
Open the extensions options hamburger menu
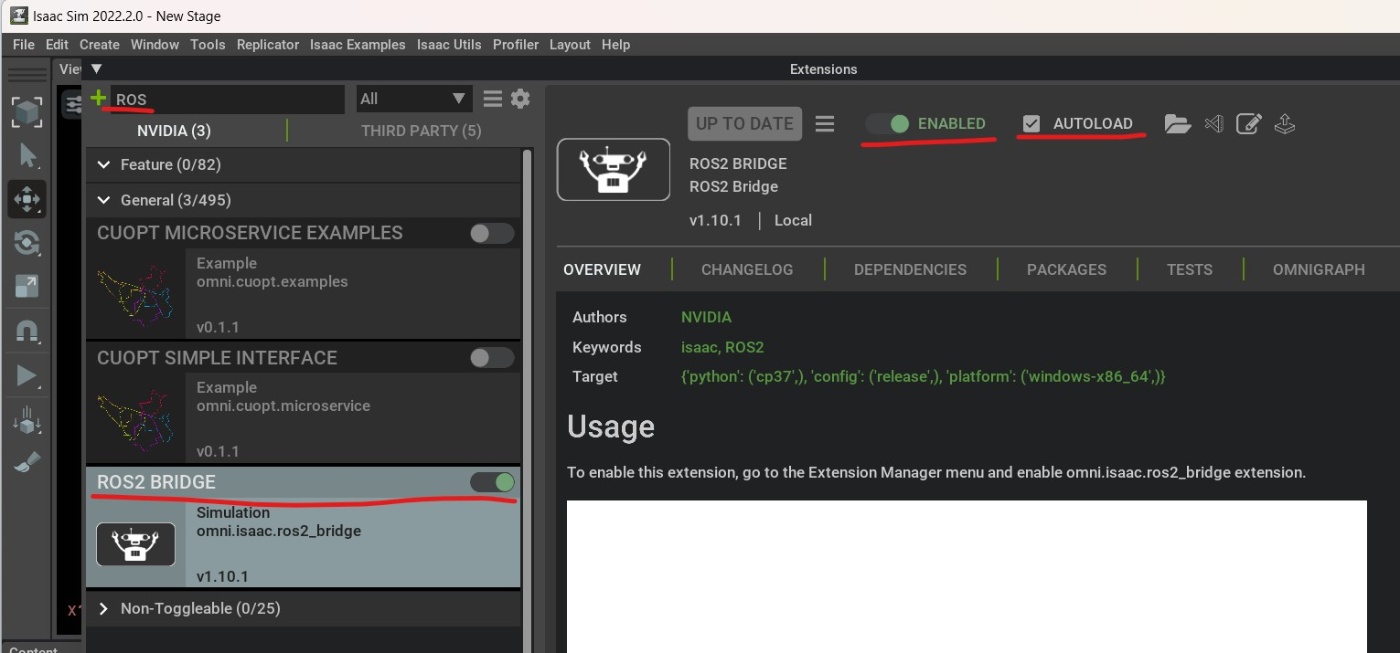[x=493, y=98]
